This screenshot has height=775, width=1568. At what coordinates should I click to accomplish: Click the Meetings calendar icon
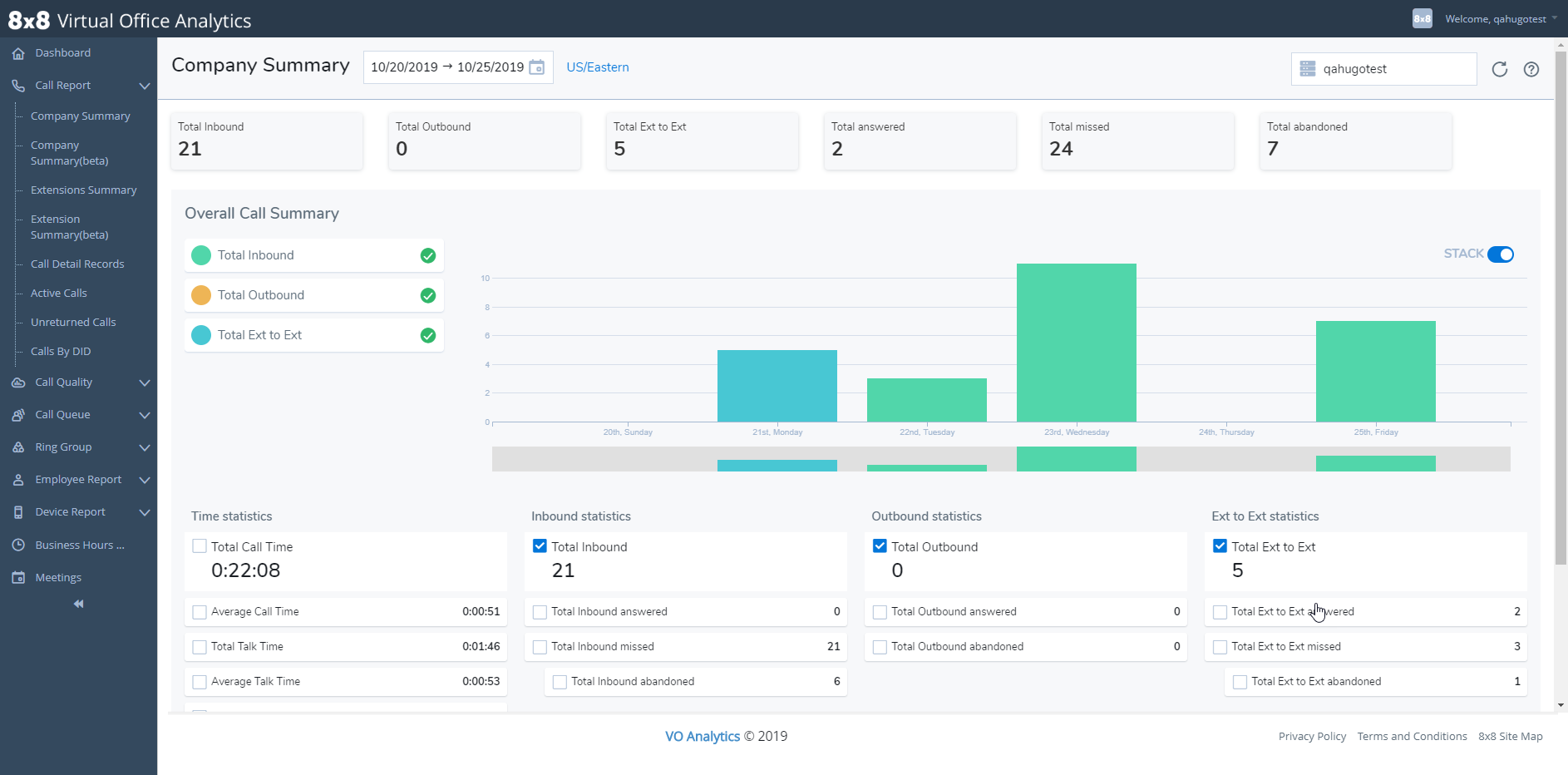click(18, 577)
